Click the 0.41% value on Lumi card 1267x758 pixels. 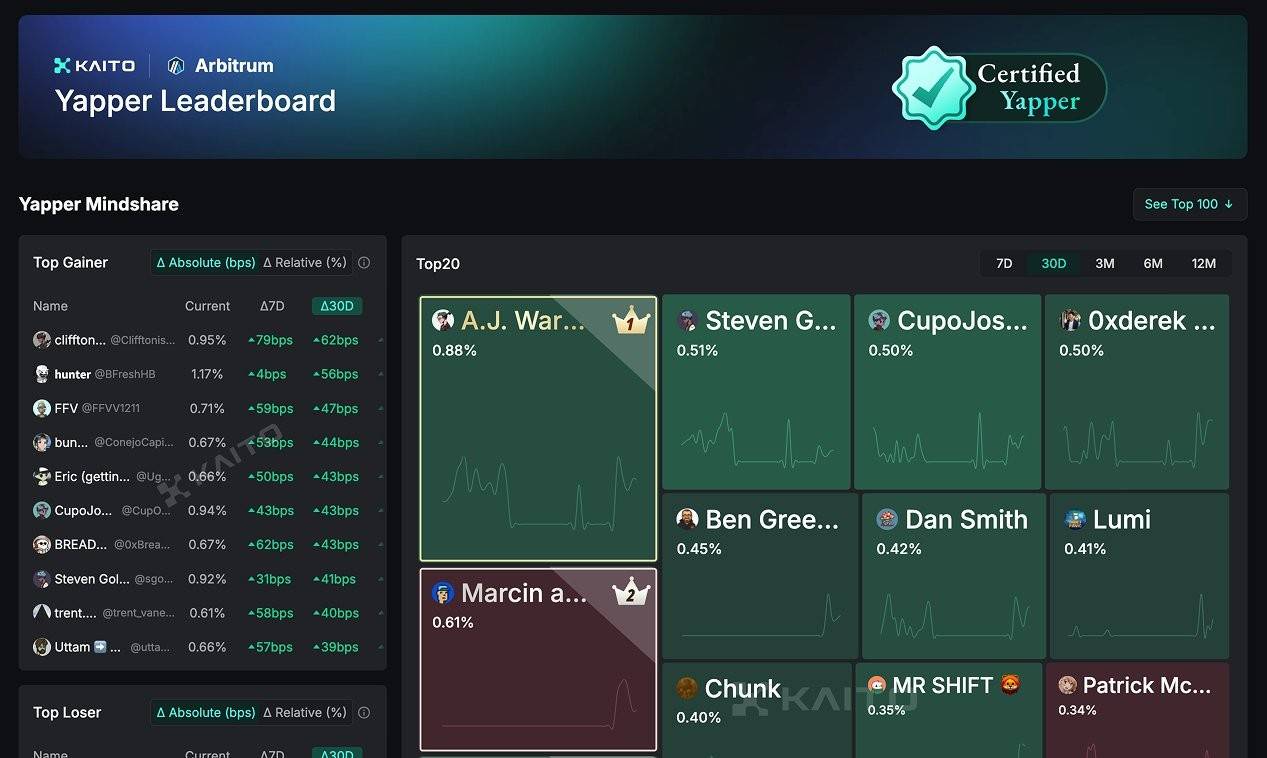[x=1085, y=549]
